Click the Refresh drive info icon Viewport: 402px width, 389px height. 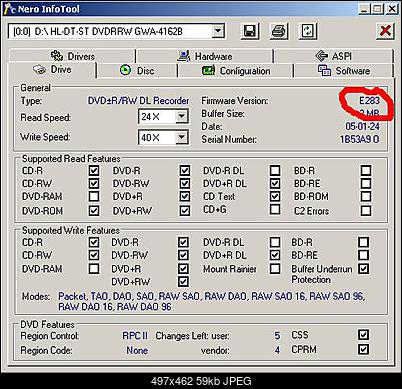[x=308, y=31]
